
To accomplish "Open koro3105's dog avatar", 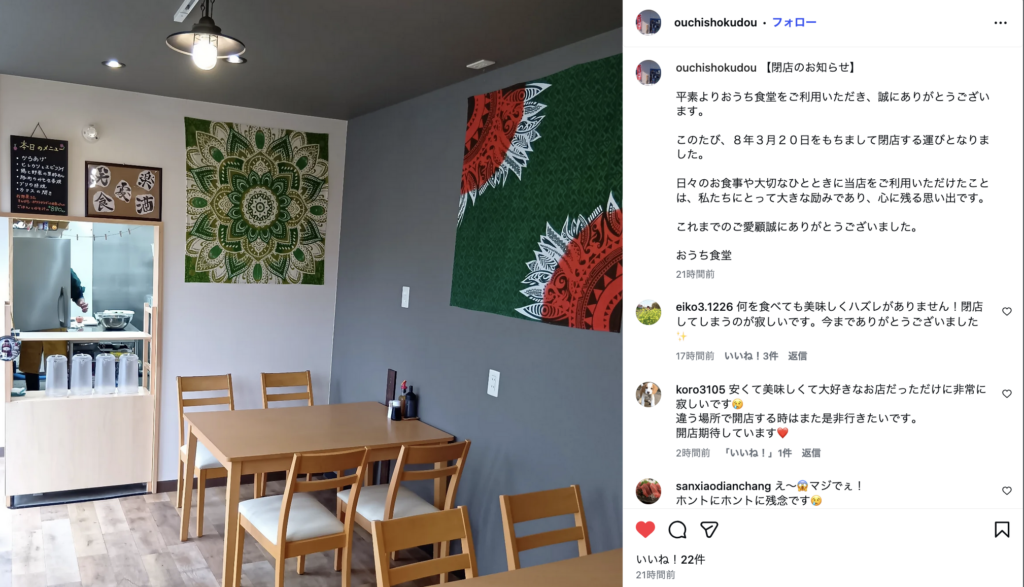I will [648, 394].
